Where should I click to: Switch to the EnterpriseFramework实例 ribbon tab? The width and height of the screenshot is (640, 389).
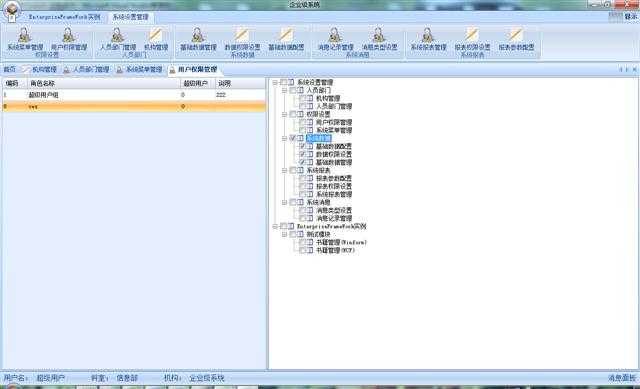pyautogui.click(x=64, y=17)
